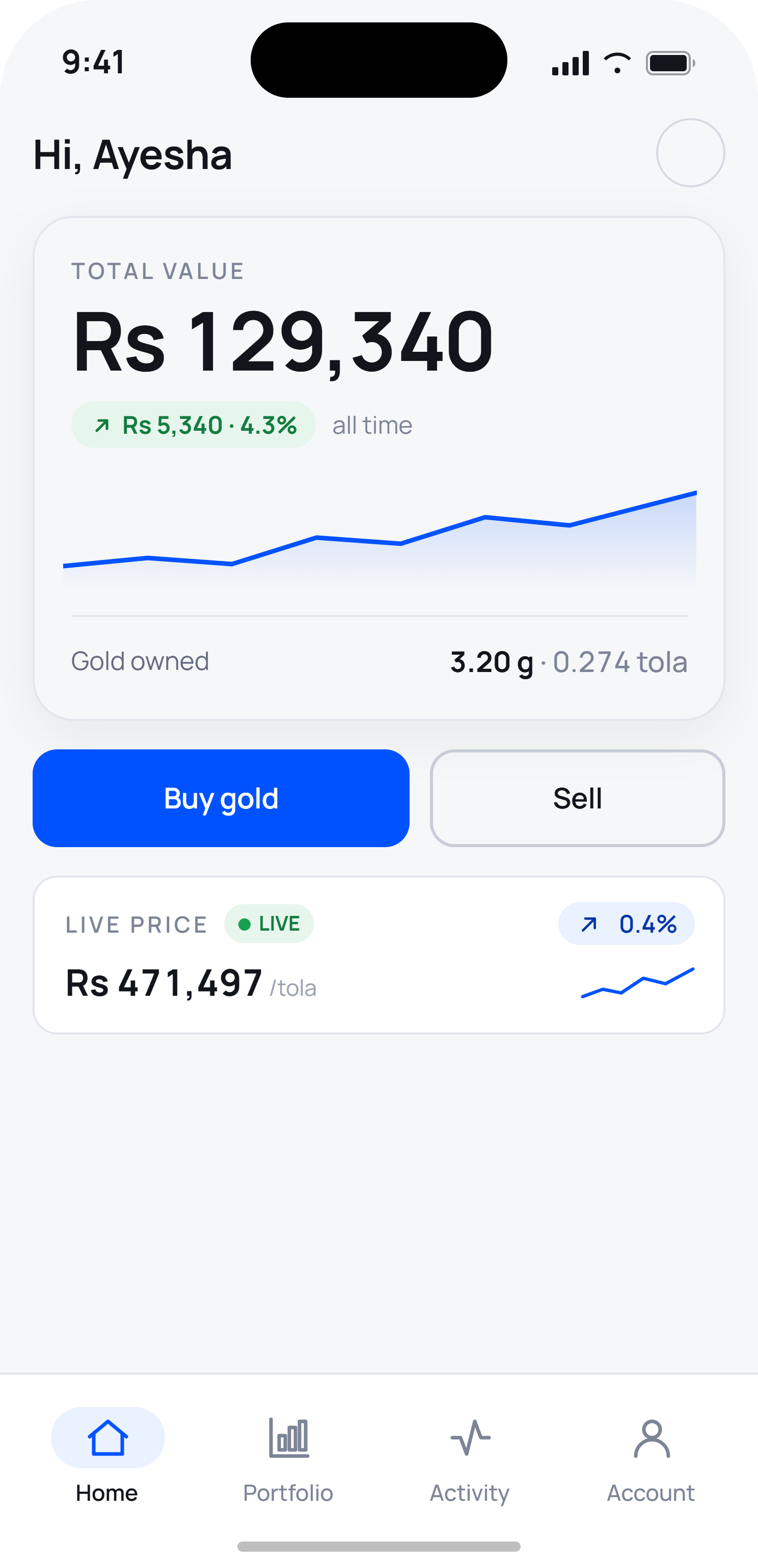Tap the 'all time' period label
Viewport: 758px width, 1568px height.
point(372,426)
